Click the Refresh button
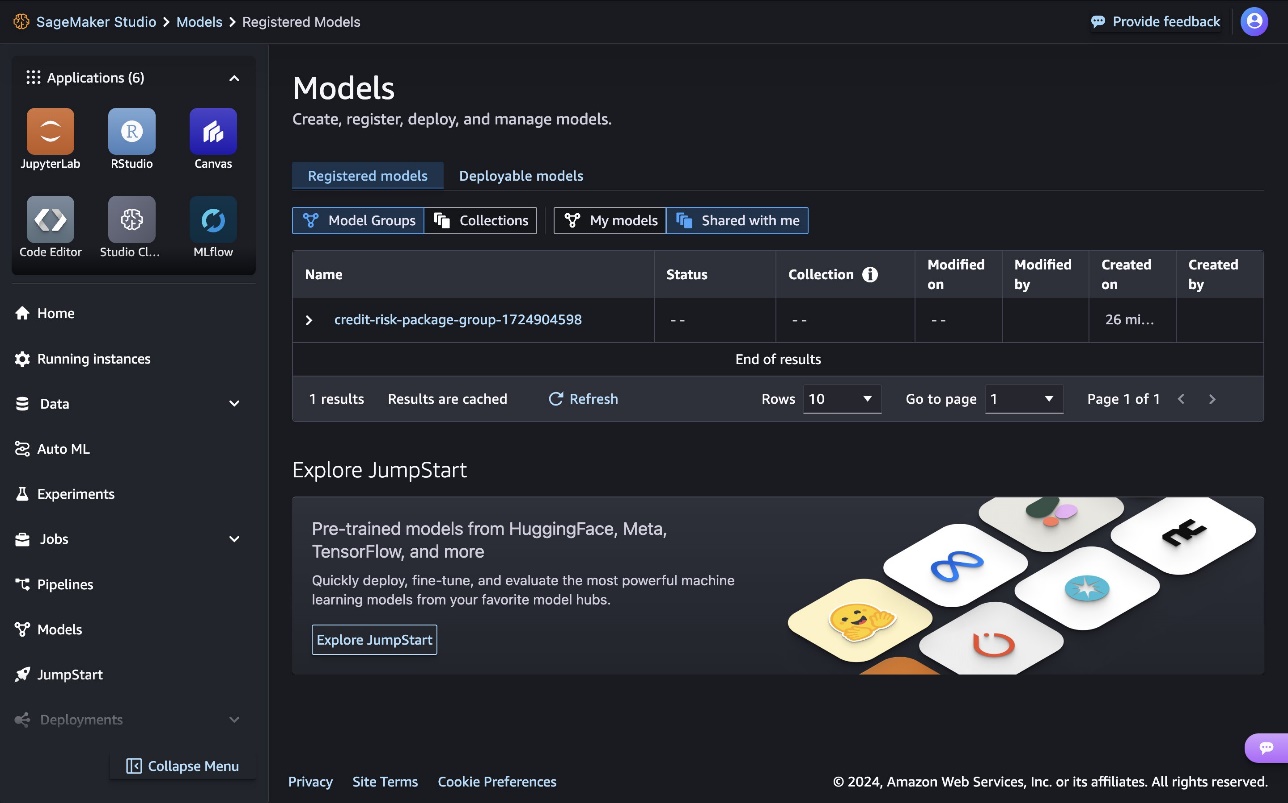 [x=583, y=399]
